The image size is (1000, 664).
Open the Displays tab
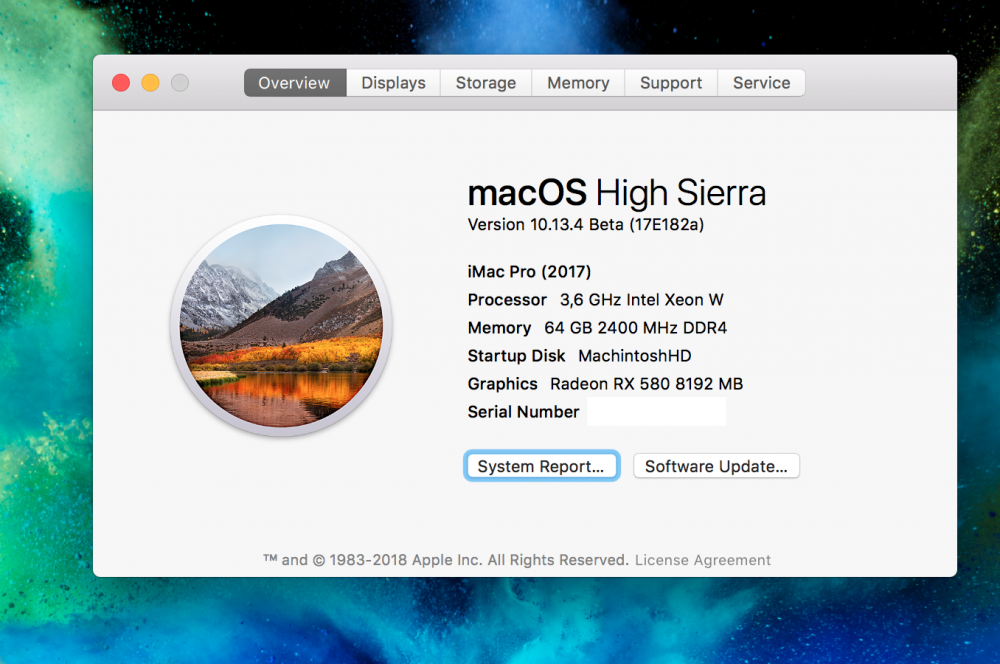coord(393,83)
